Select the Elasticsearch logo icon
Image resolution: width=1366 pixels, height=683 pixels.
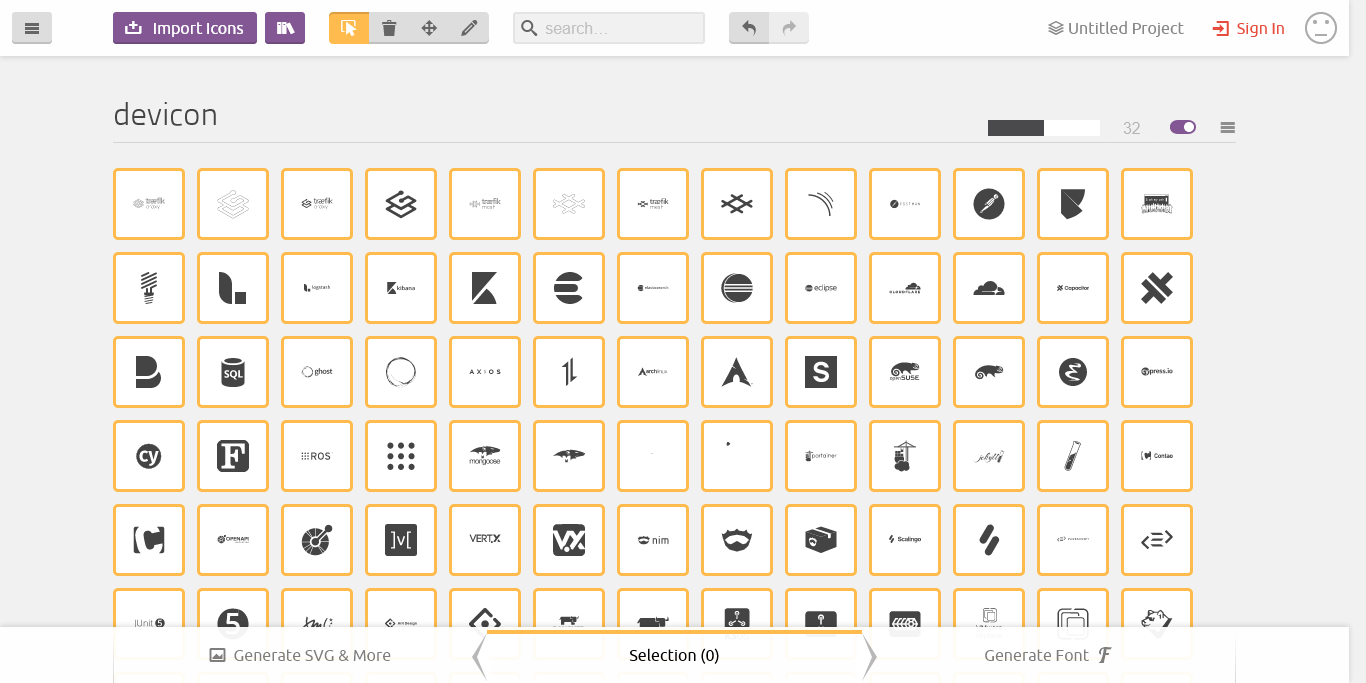pyautogui.click(x=569, y=288)
